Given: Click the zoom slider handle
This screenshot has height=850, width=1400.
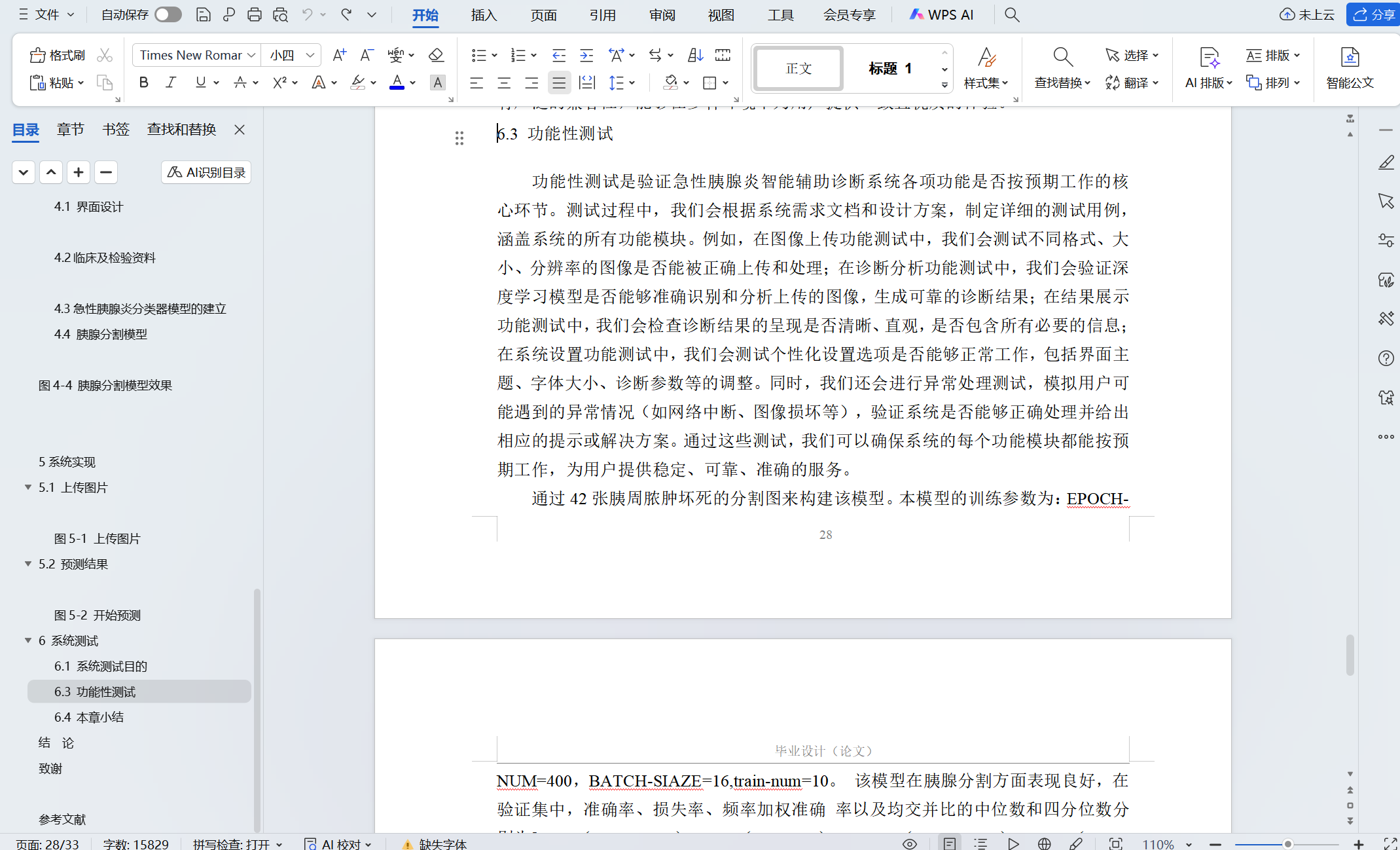Looking at the screenshot, I should (1287, 844).
